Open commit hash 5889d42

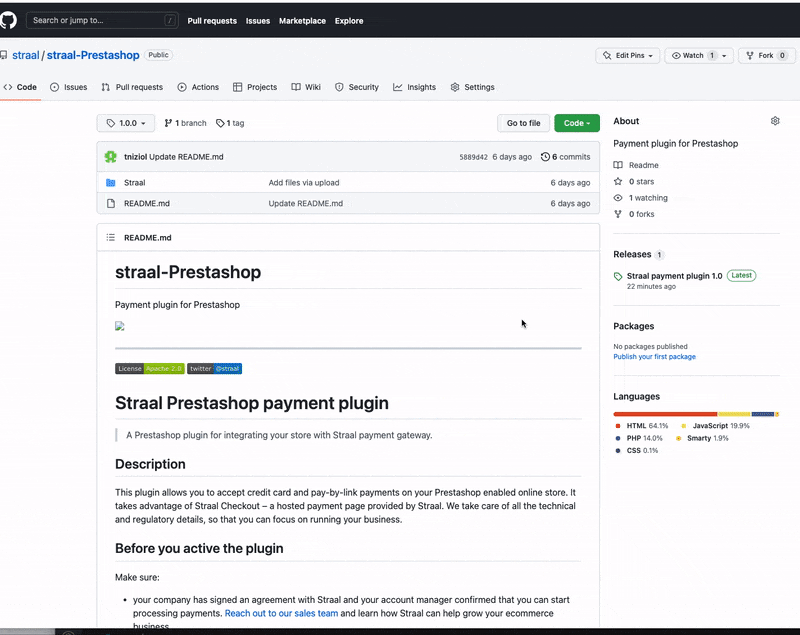pyautogui.click(x=473, y=157)
